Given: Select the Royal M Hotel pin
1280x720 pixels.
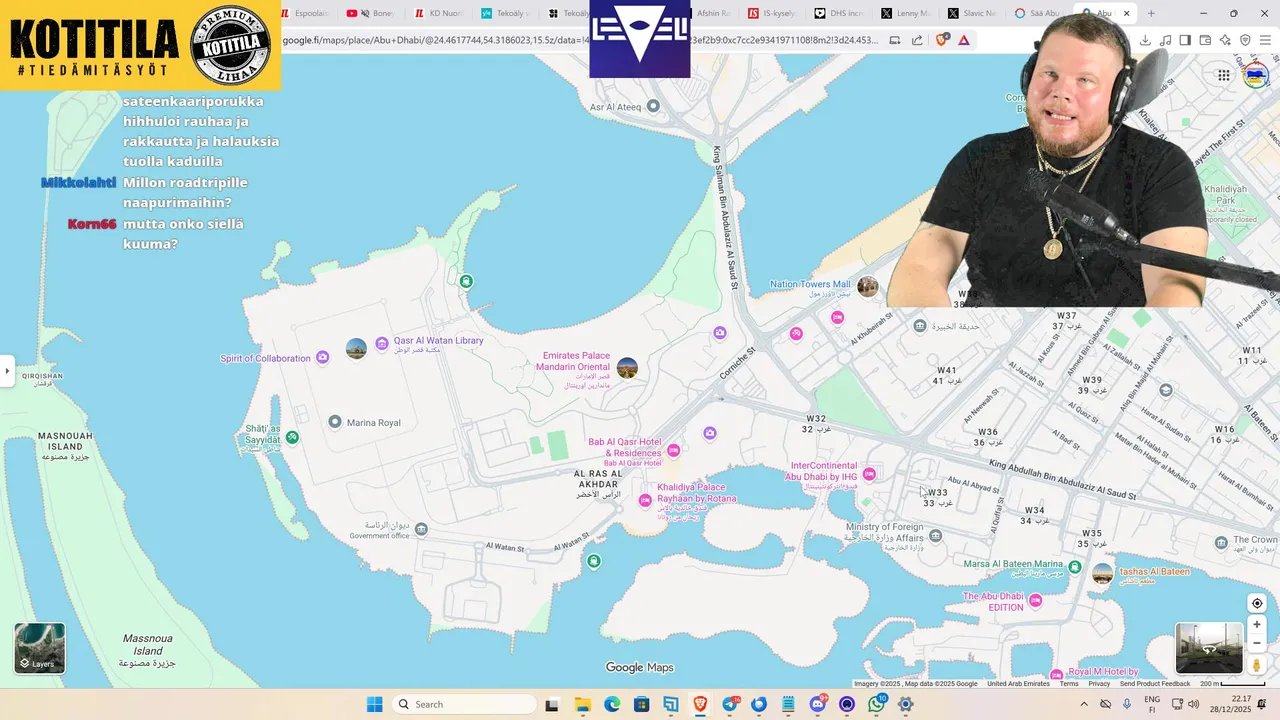Looking at the screenshot, I should point(1056,674).
